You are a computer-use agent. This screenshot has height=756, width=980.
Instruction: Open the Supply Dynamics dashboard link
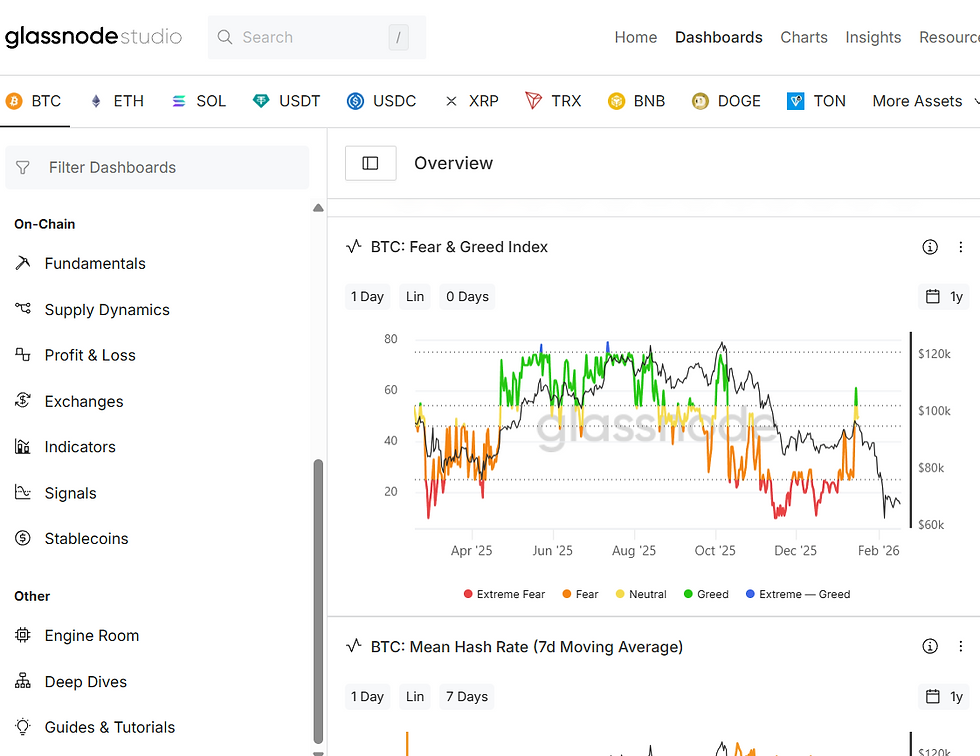click(107, 310)
